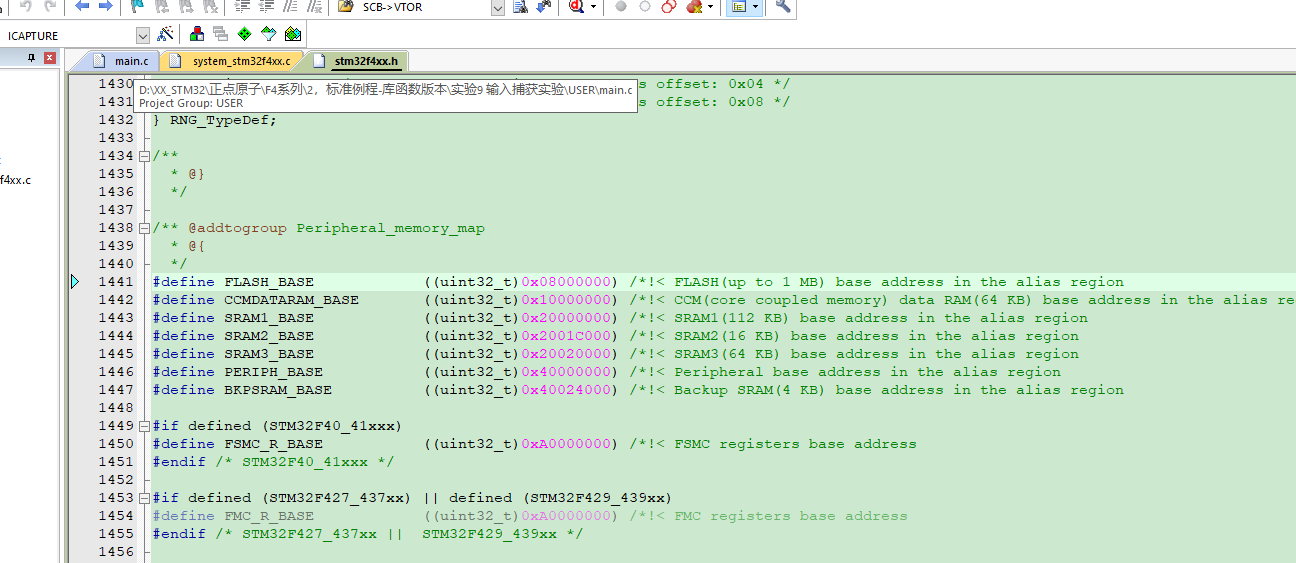Click the FSMC_R_BASE define name
1296x563 pixels.
pyautogui.click(x=273, y=444)
